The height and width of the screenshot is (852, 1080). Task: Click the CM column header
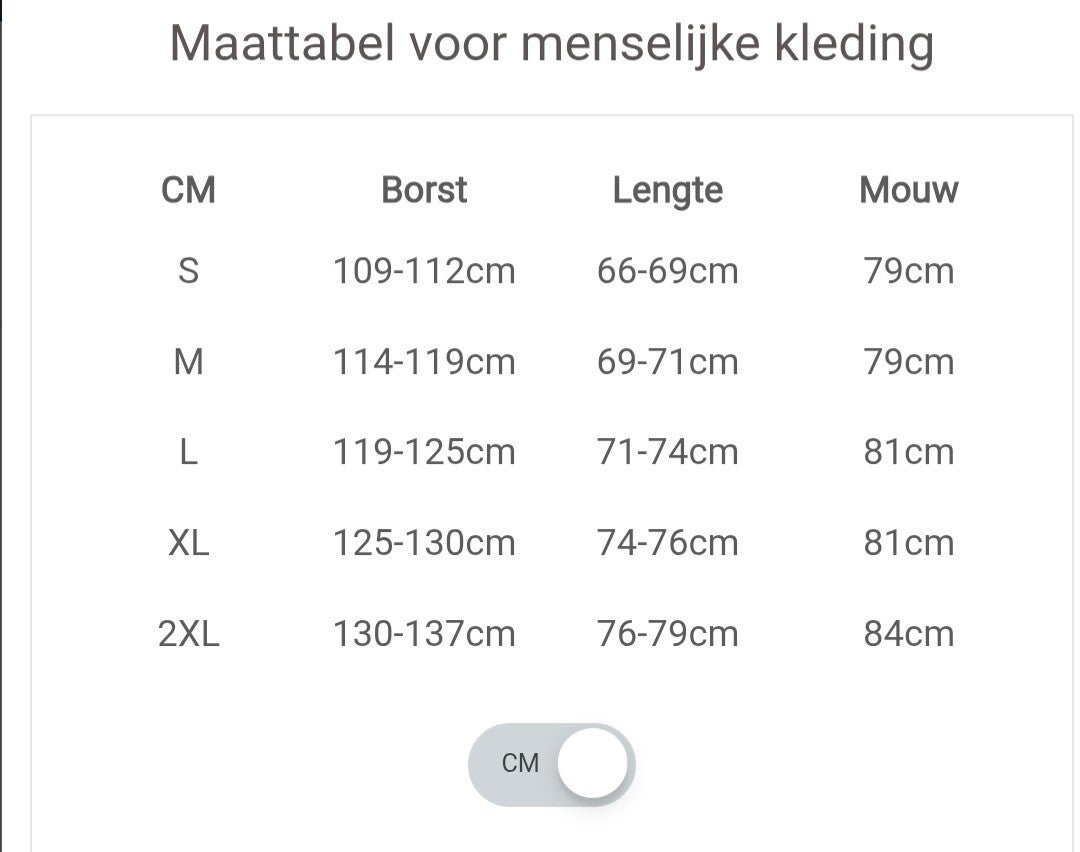(188, 190)
